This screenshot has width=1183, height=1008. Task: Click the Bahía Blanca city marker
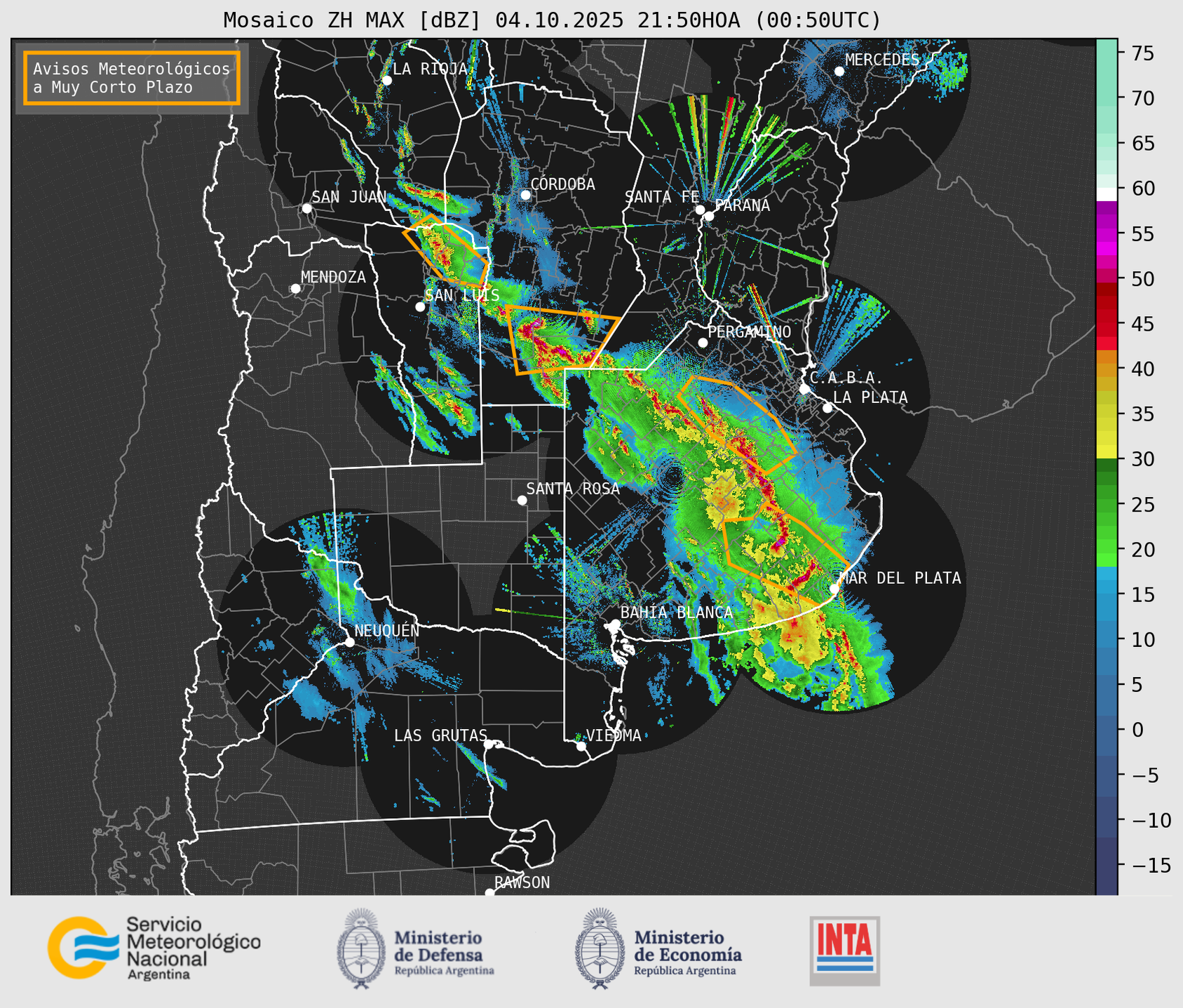615,624
